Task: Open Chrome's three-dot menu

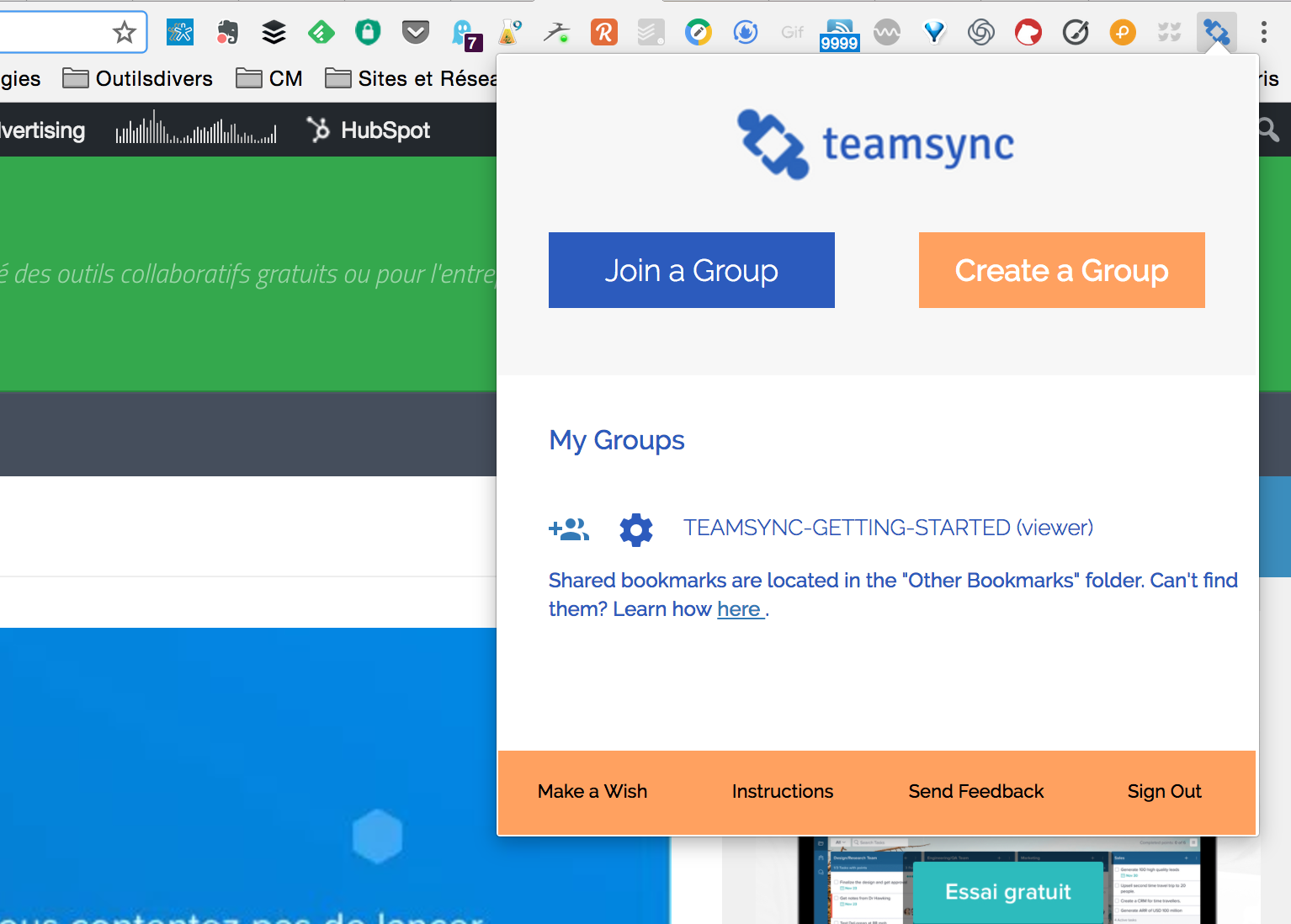Action: [1263, 32]
